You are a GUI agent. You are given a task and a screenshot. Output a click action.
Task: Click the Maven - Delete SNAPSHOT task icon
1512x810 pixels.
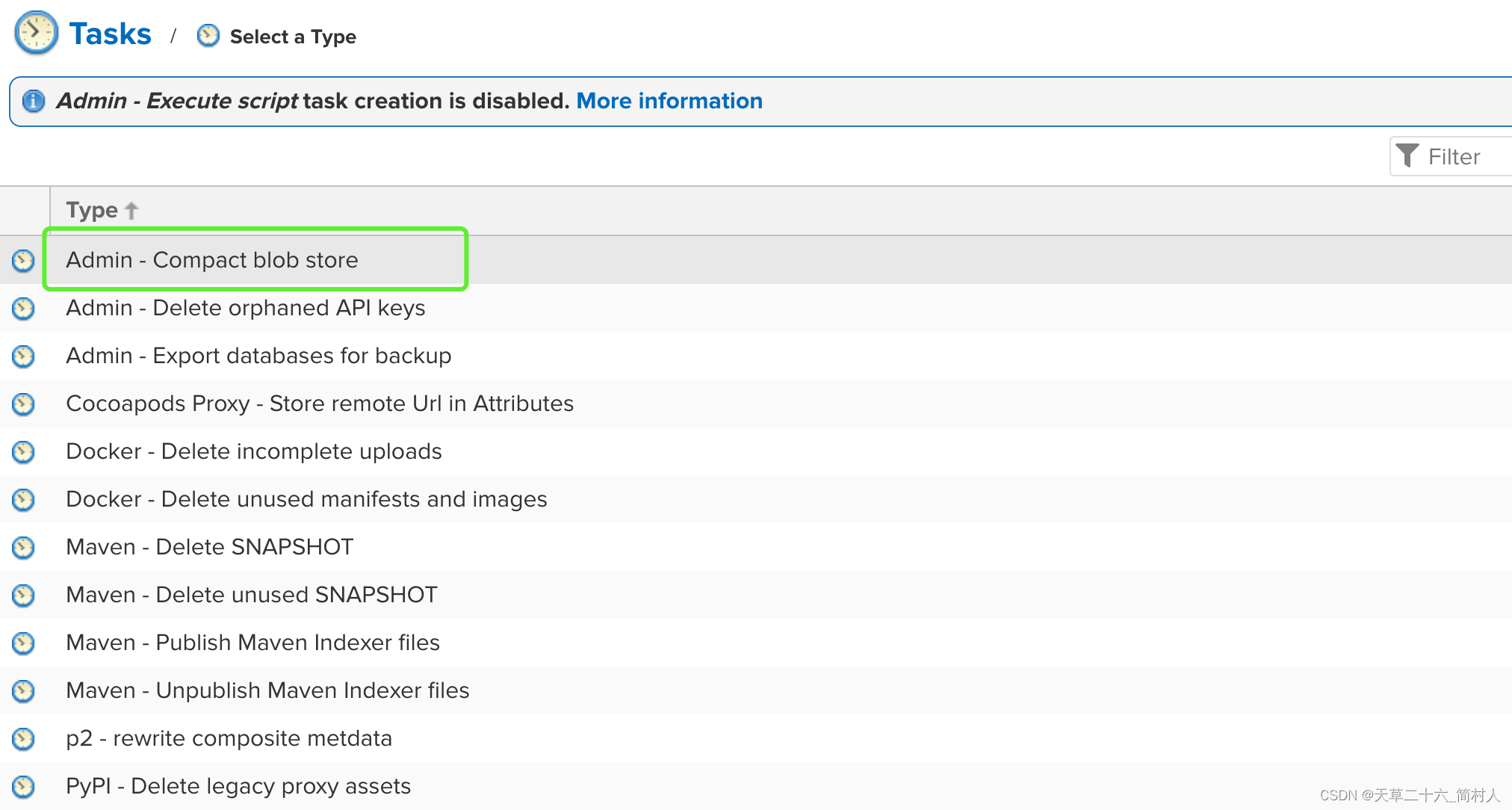click(24, 547)
